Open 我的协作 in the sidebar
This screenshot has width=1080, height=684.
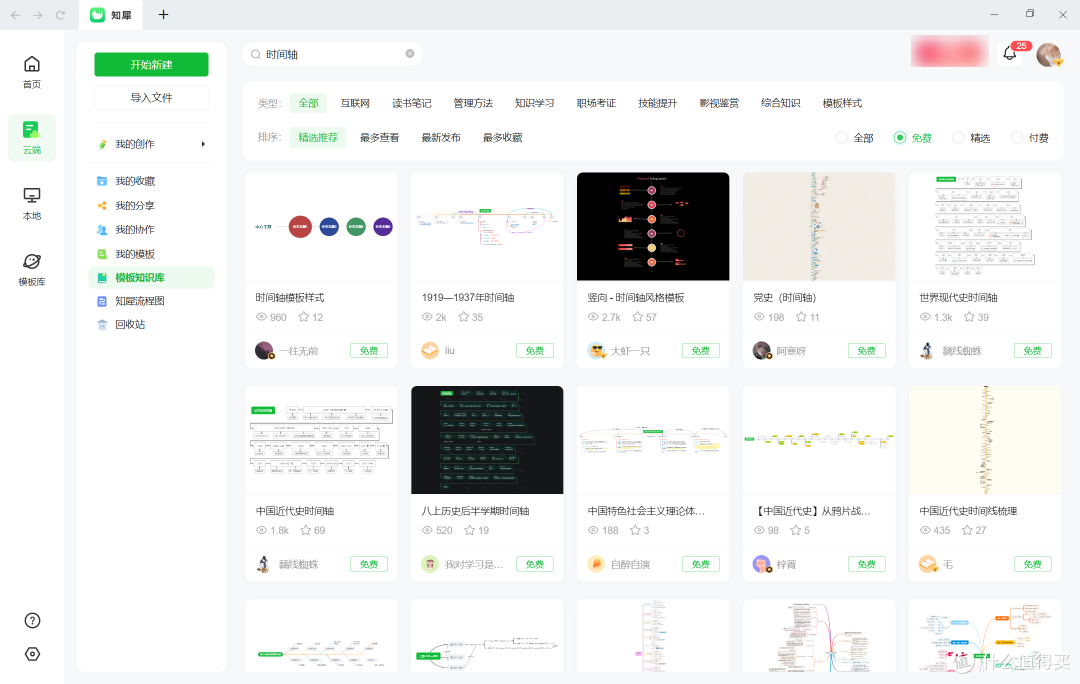click(x=135, y=230)
